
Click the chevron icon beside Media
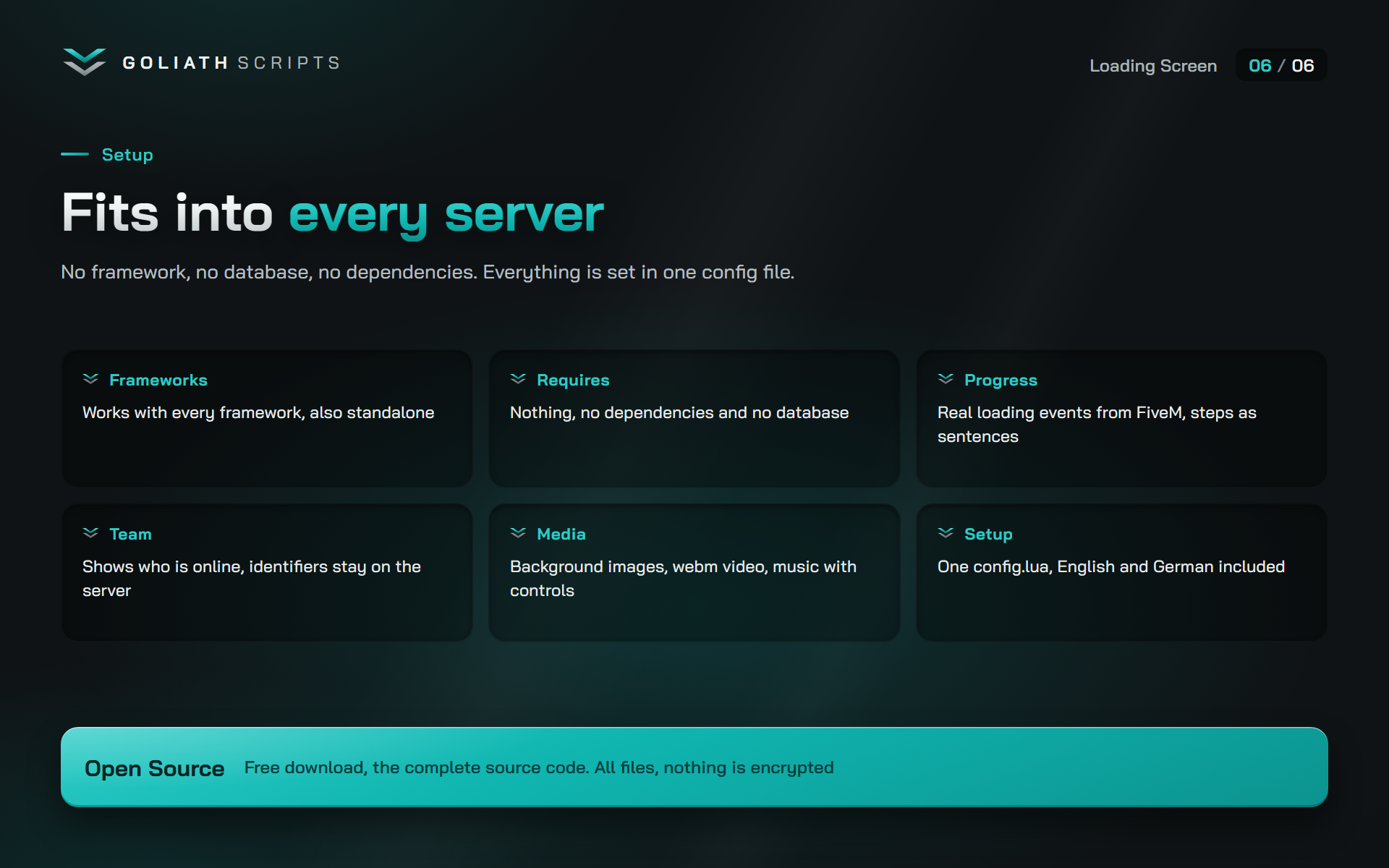(x=518, y=533)
